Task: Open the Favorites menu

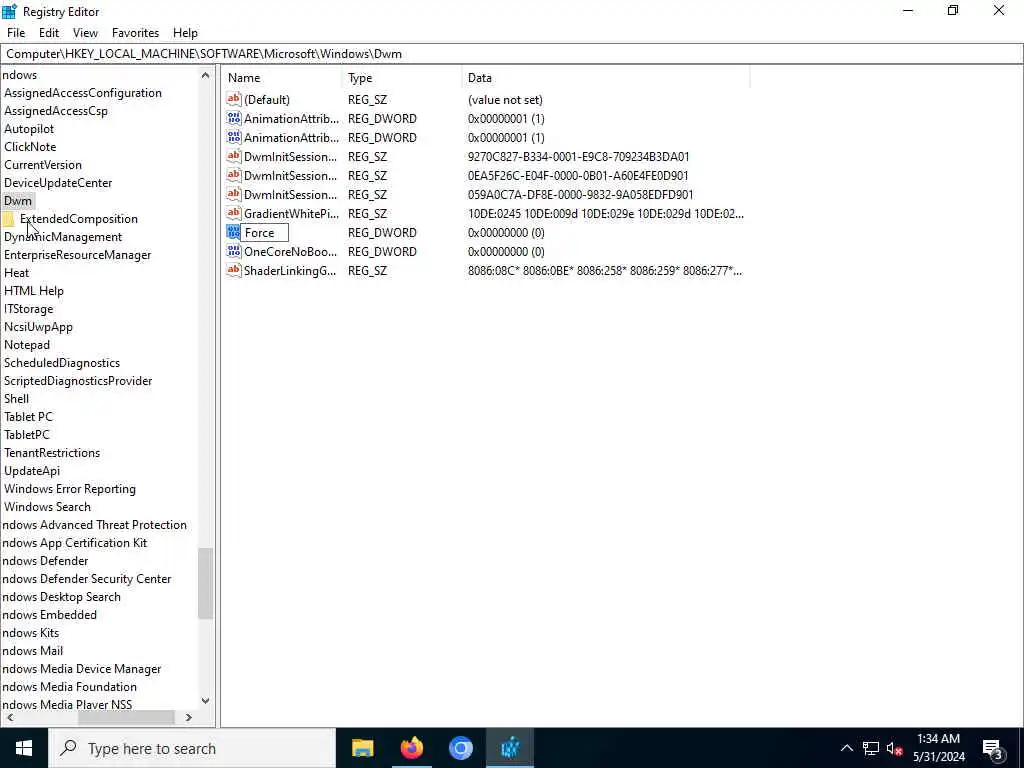Action: [x=135, y=33]
